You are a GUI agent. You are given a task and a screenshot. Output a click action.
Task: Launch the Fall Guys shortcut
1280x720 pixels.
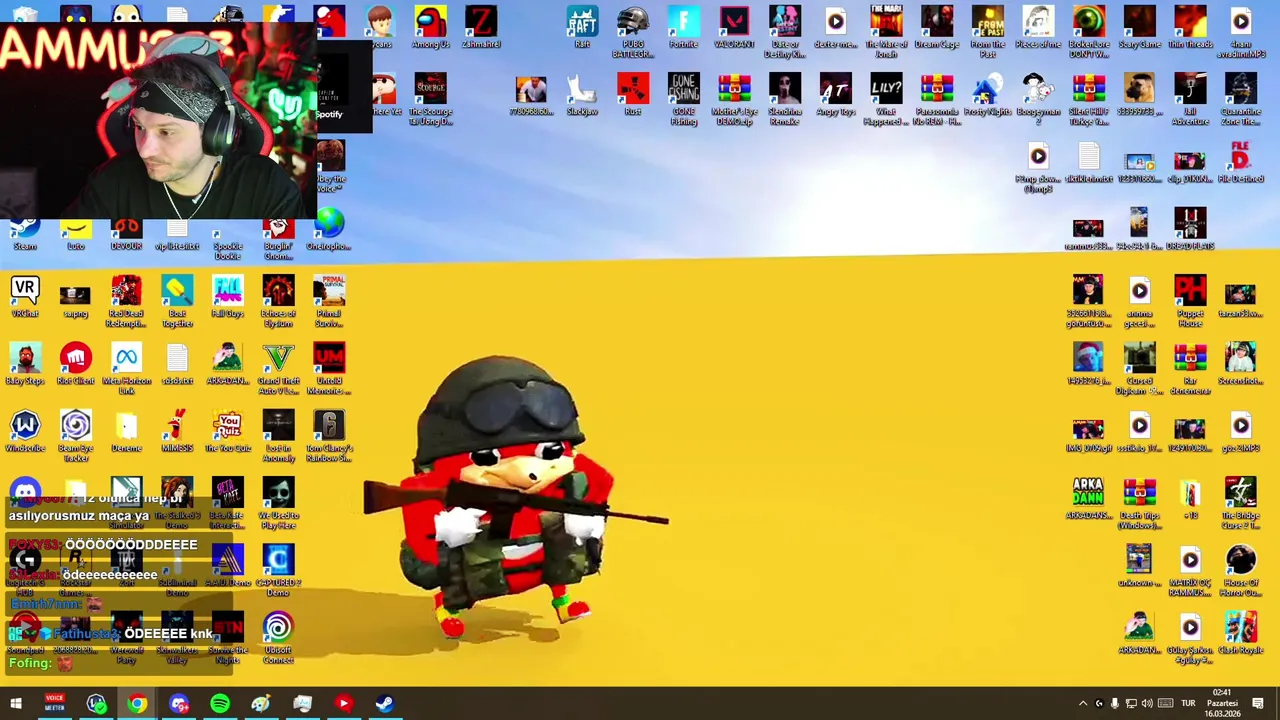click(227, 296)
